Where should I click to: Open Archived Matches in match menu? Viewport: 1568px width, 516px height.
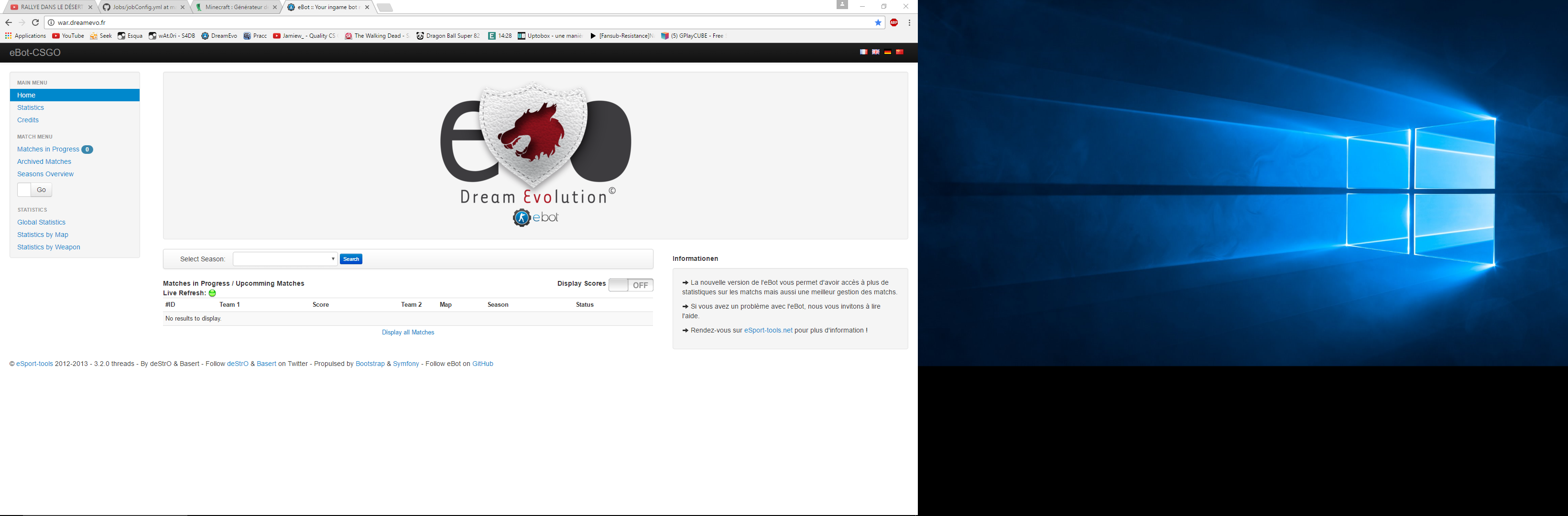point(44,162)
